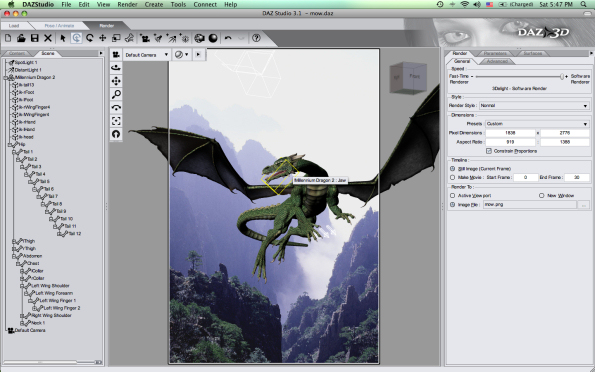Open the Default Camera view dropdown
The width and height of the screenshot is (595, 372).
pyautogui.click(x=146, y=55)
